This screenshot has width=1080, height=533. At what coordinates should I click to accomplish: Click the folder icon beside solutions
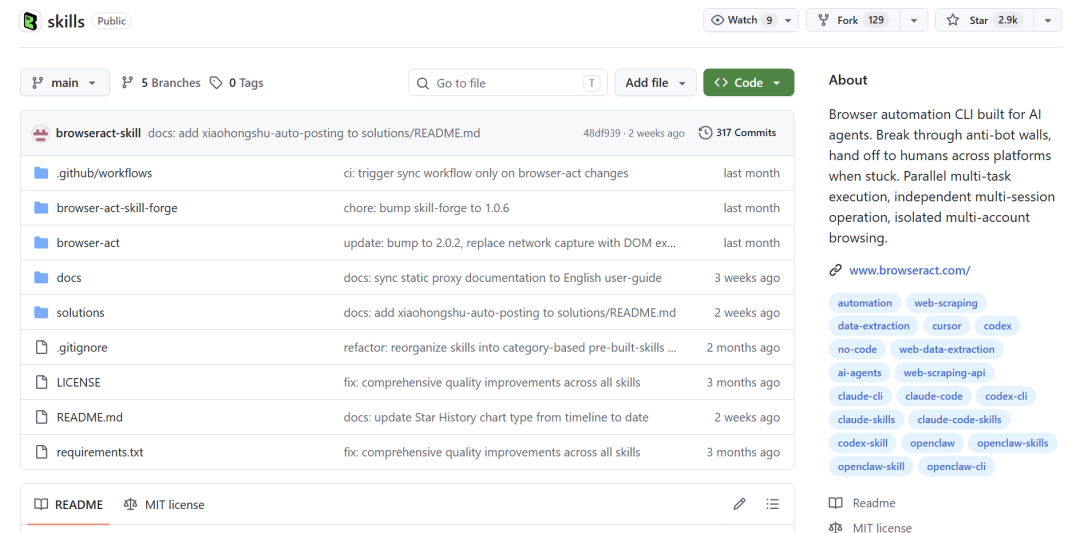pyautogui.click(x=41, y=313)
